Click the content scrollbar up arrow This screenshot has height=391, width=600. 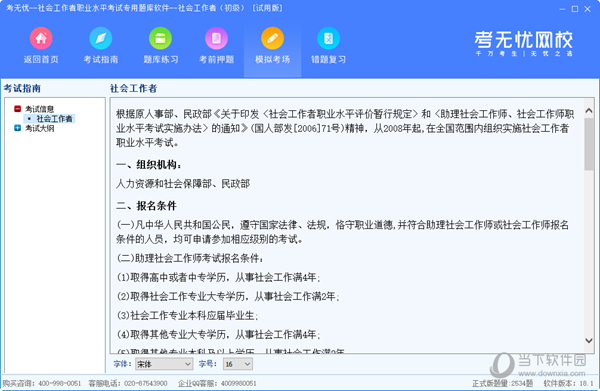(589, 111)
